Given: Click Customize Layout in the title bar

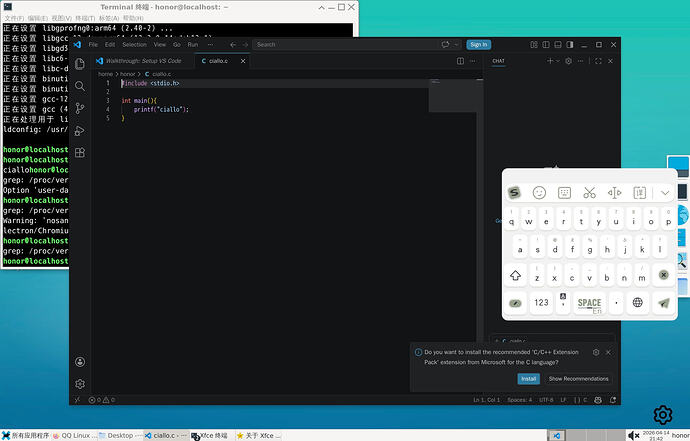Looking at the screenshot, I should pyautogui.click(x=534, y=44).
